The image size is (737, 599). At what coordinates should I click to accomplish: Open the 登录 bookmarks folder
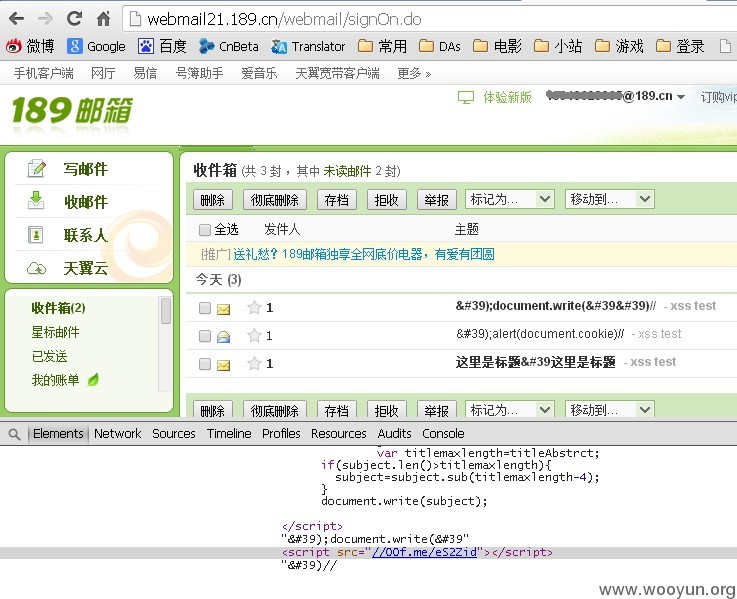(680, 46)
